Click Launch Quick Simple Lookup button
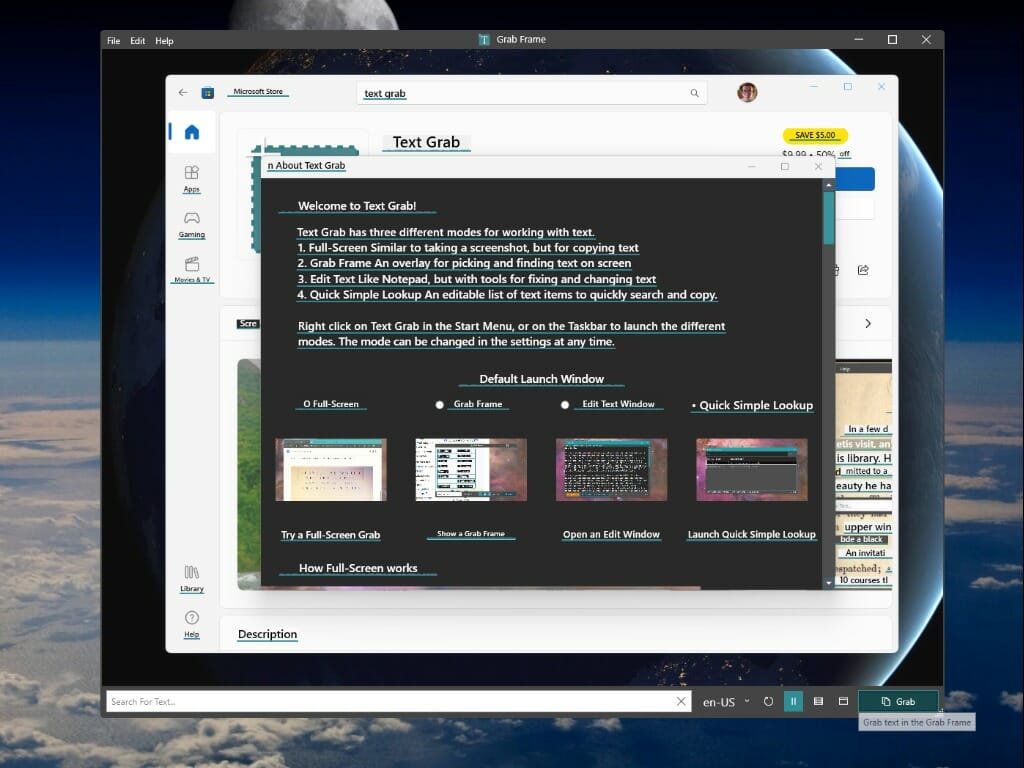The height and width of the screenshot is (768, 1024). (752, 534)
